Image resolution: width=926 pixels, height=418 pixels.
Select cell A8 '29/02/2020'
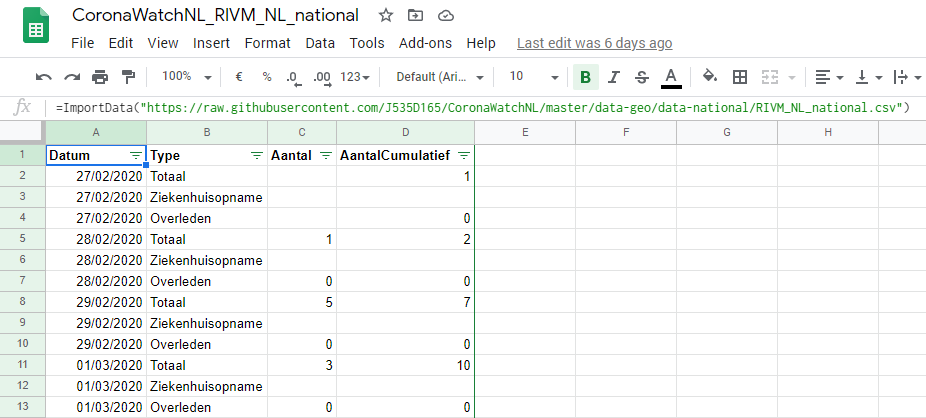click(x=96, y=302)
